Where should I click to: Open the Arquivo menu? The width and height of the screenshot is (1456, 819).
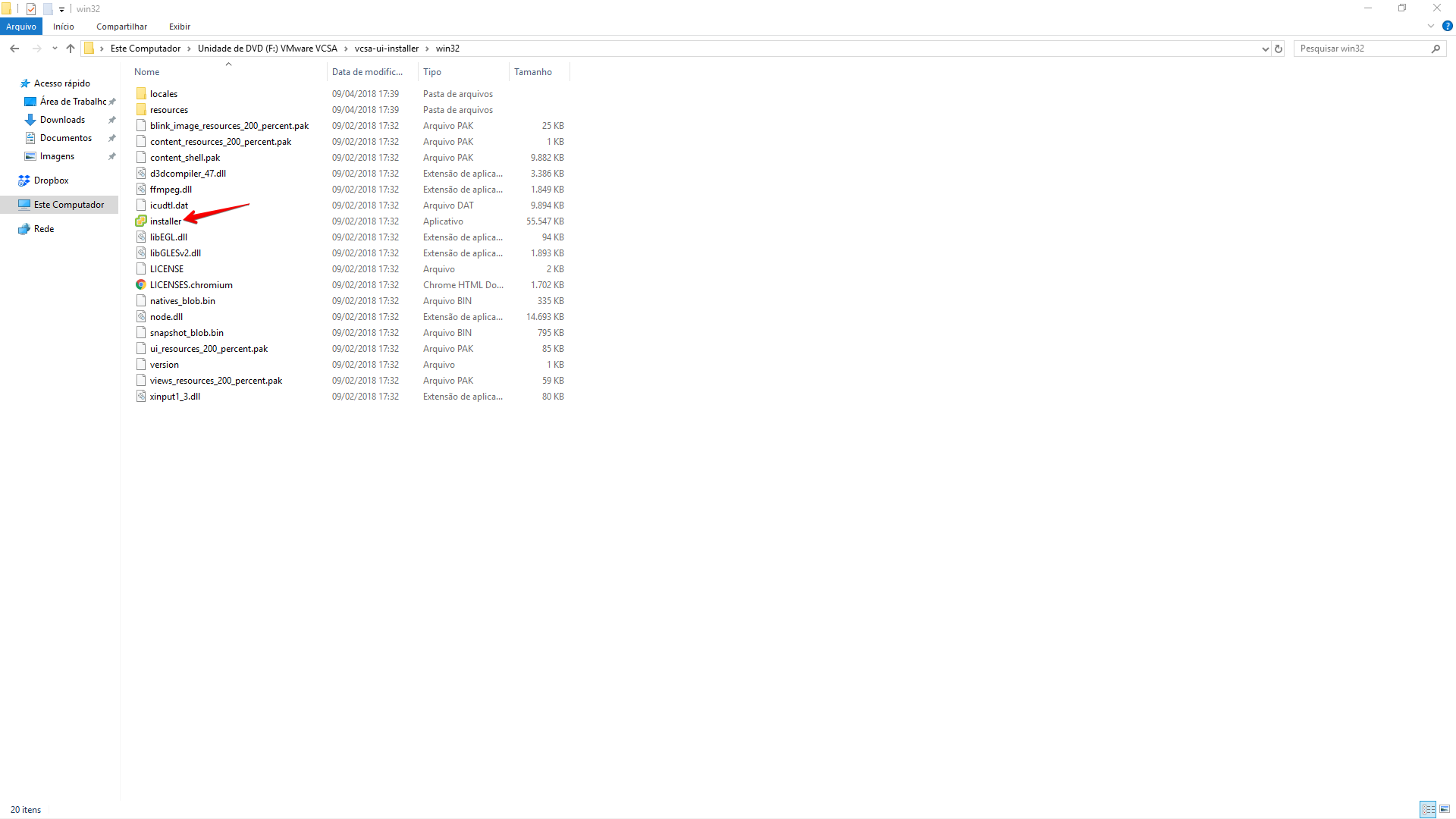pos(21,27)
